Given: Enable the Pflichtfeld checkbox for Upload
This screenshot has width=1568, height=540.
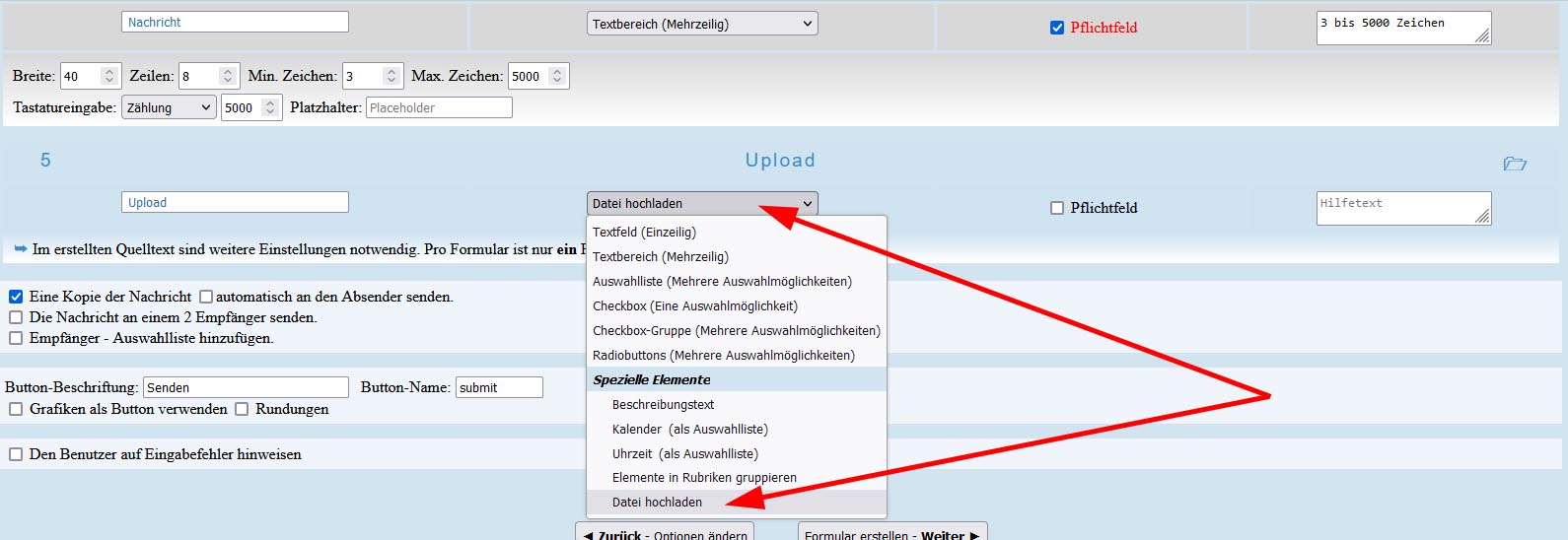Looking at the screenshot, I should click(1057, 208).
